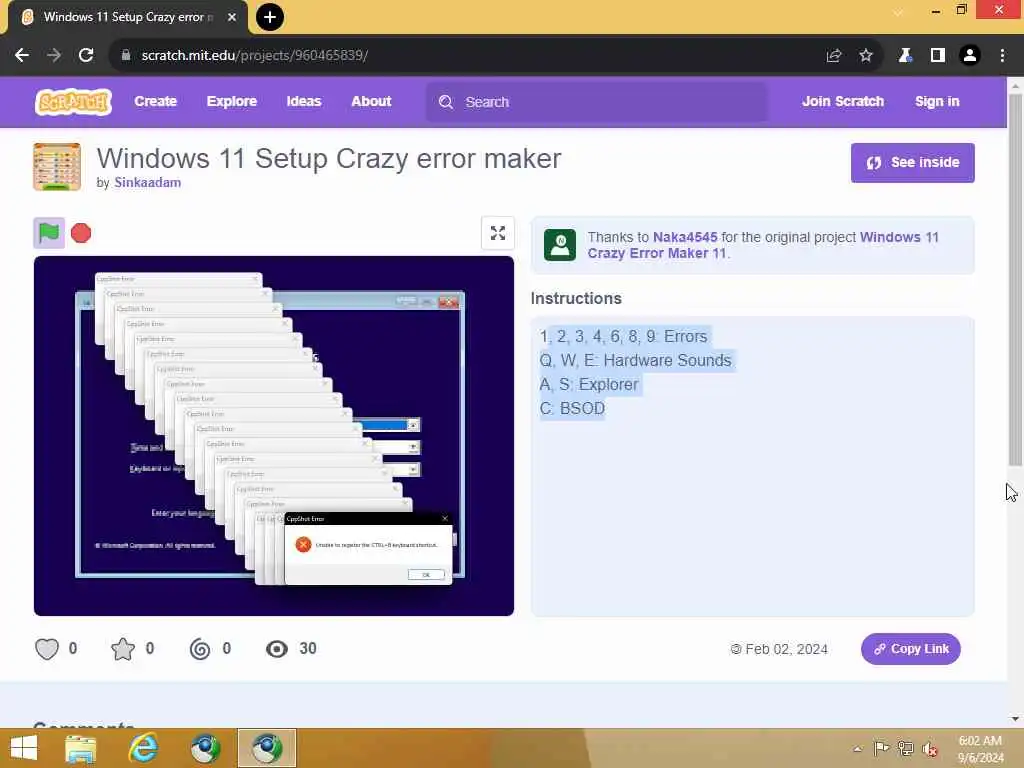Click the address bar URL
The image size is (1024, 768).
coord(255,56)
